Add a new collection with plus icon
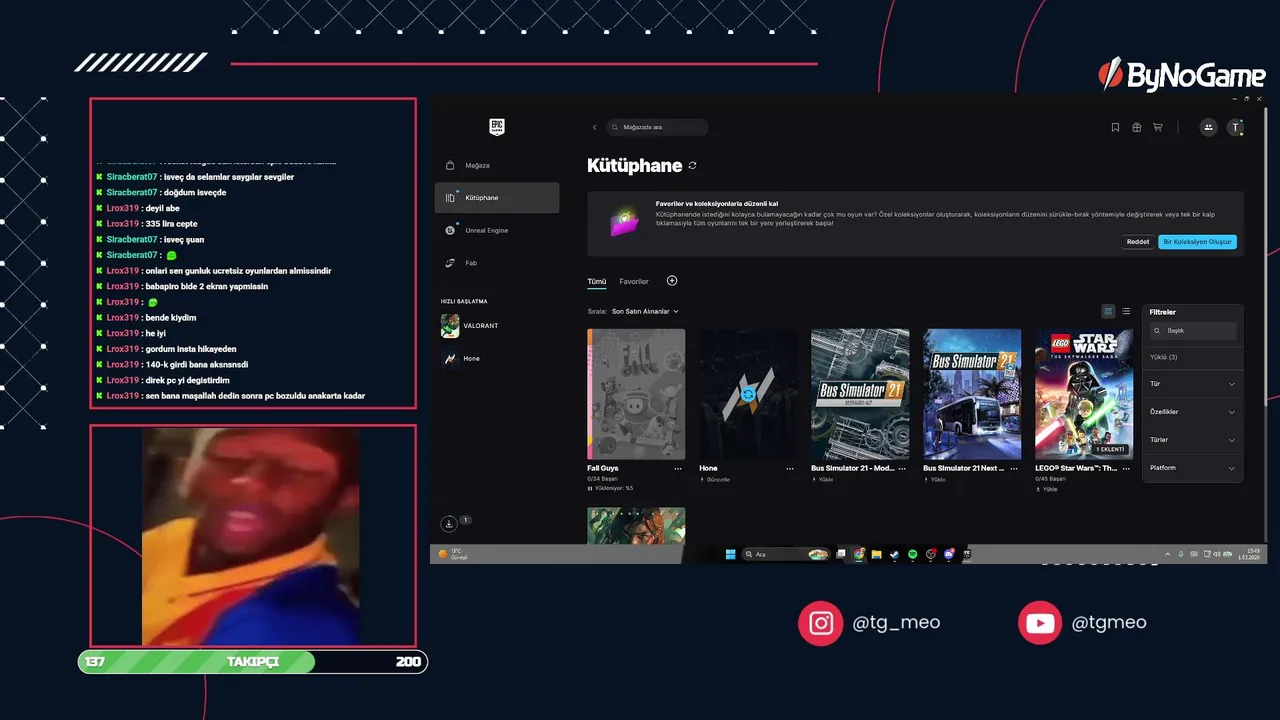 tap(672, 281)
